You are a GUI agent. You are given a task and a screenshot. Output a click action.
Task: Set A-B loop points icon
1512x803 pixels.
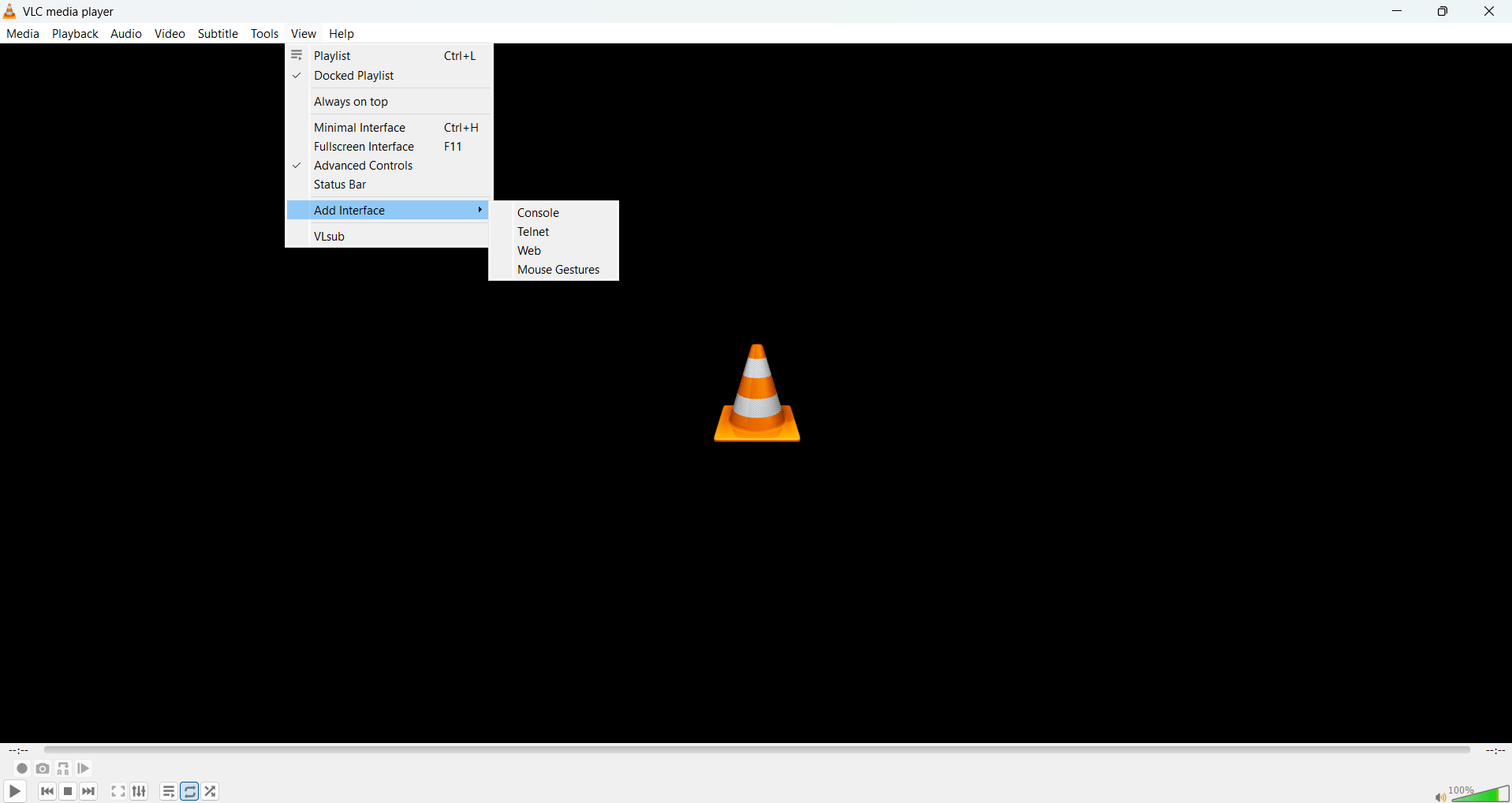click(63, 768)
